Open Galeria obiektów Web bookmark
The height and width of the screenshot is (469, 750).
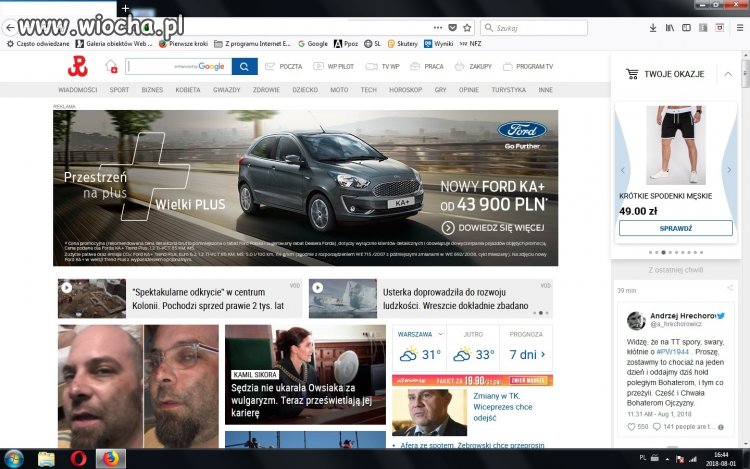(x=114, y=44)
